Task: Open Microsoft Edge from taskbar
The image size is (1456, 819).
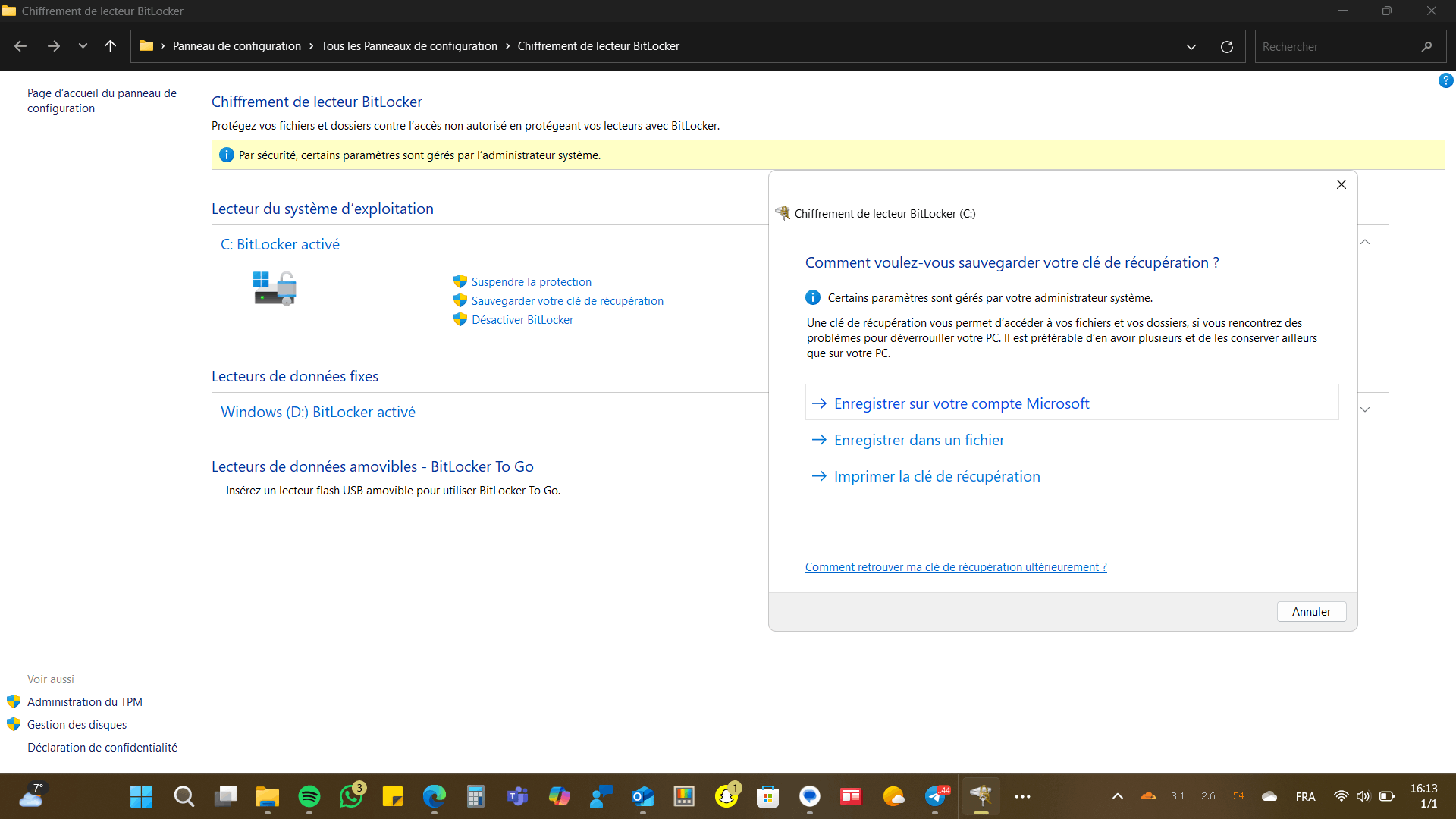Action: coord(435,796)
